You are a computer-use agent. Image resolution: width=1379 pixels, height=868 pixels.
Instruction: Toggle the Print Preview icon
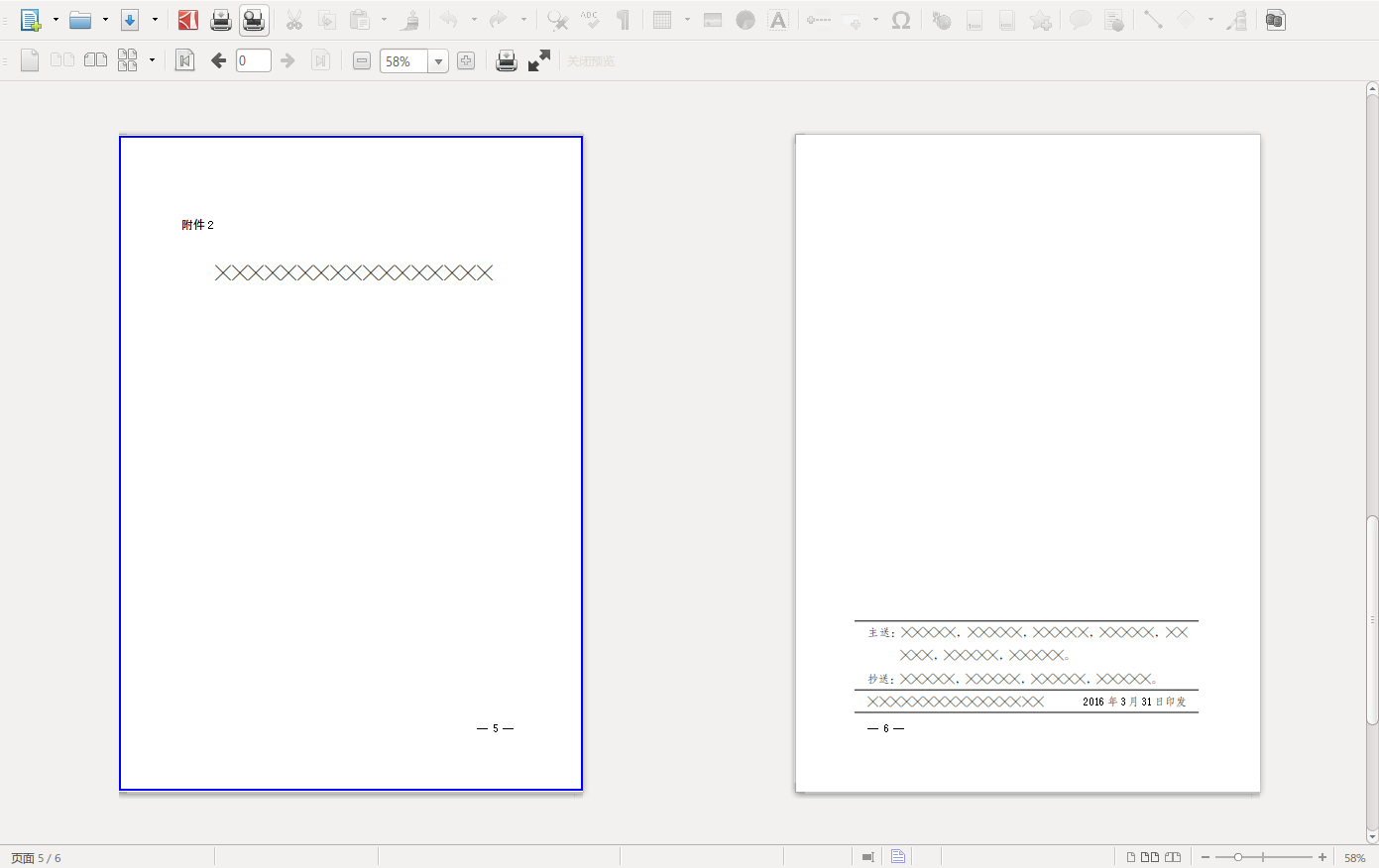(x=254, y=20)
